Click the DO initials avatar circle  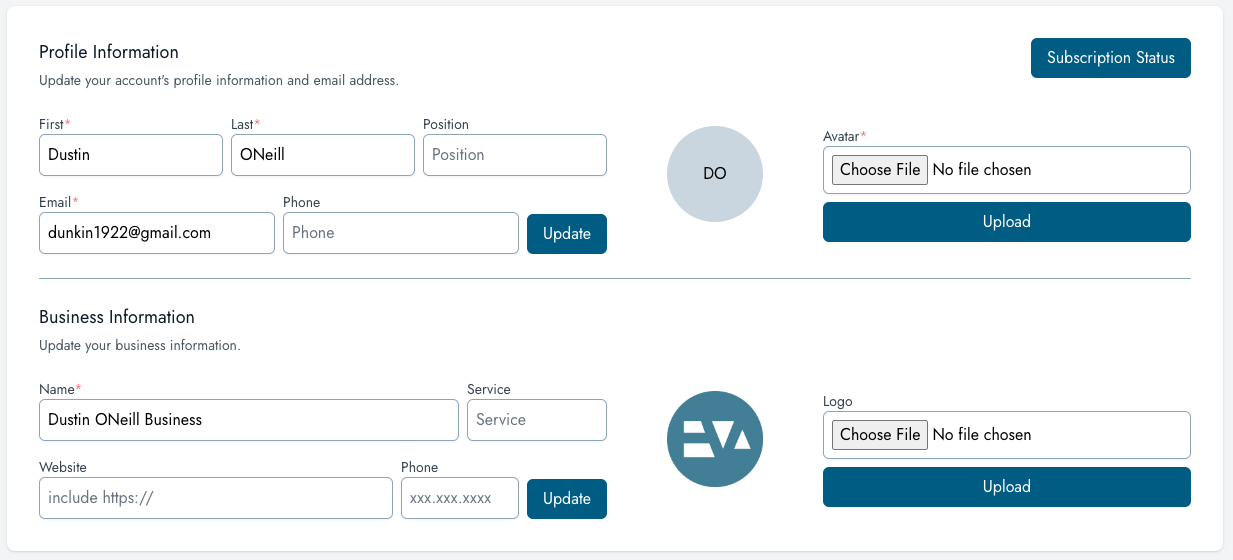[714, 174]
